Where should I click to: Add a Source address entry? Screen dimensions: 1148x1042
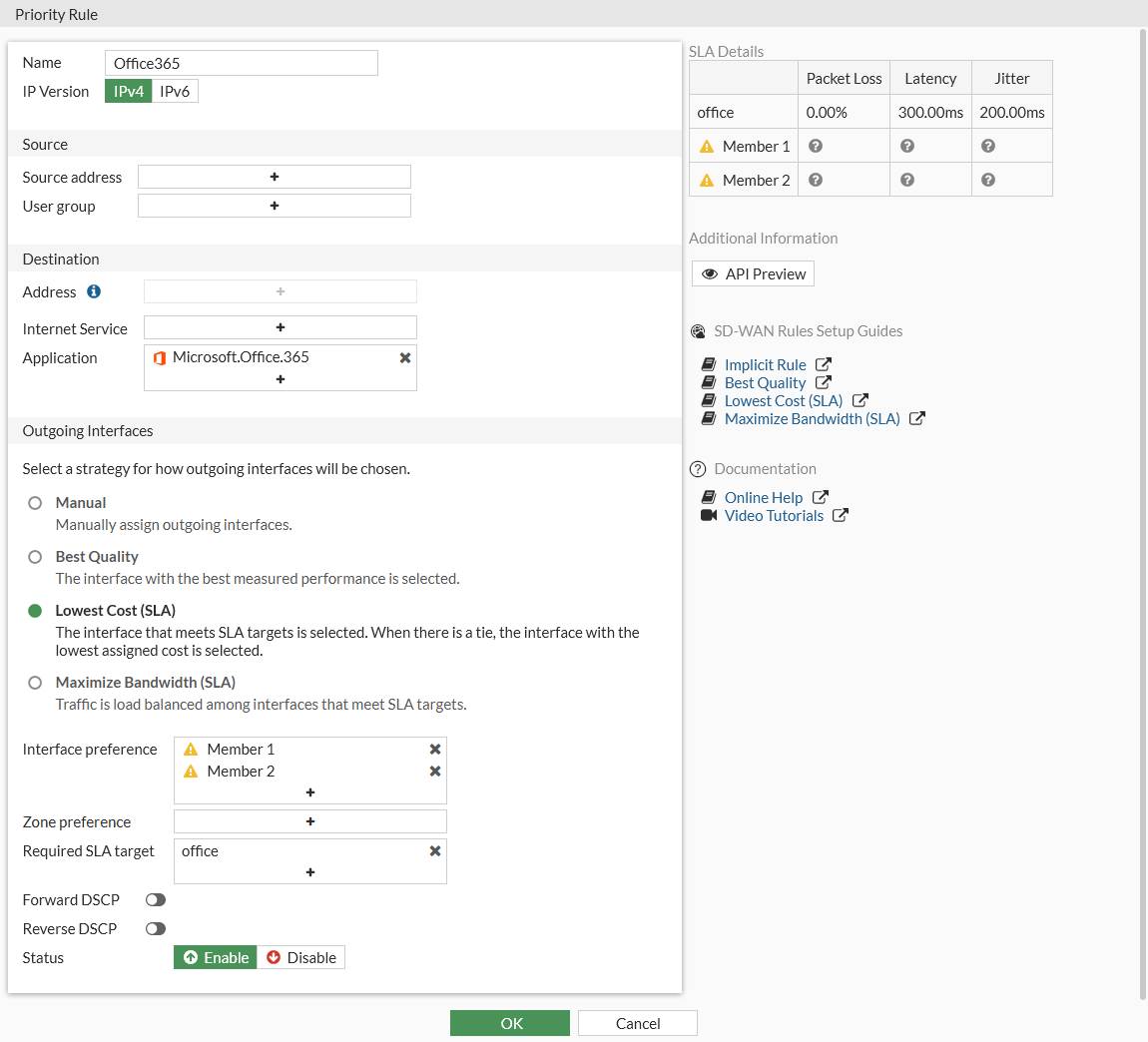tap(275, 177)
